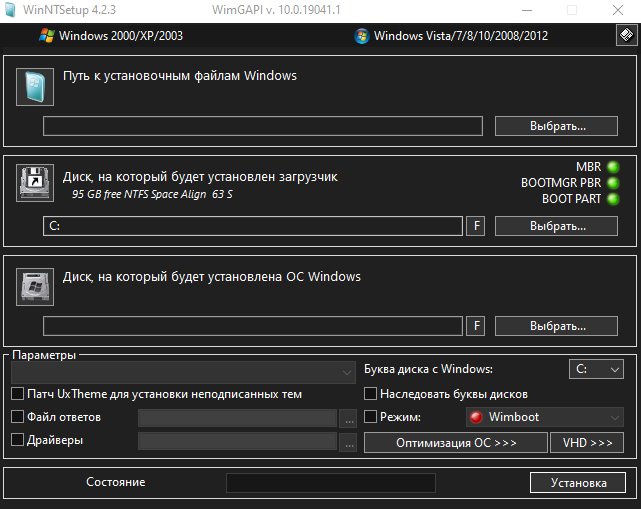Check Наследовать буквы дисков option
Viewport: 641px width, 509px height.
[x=370, y=394]
